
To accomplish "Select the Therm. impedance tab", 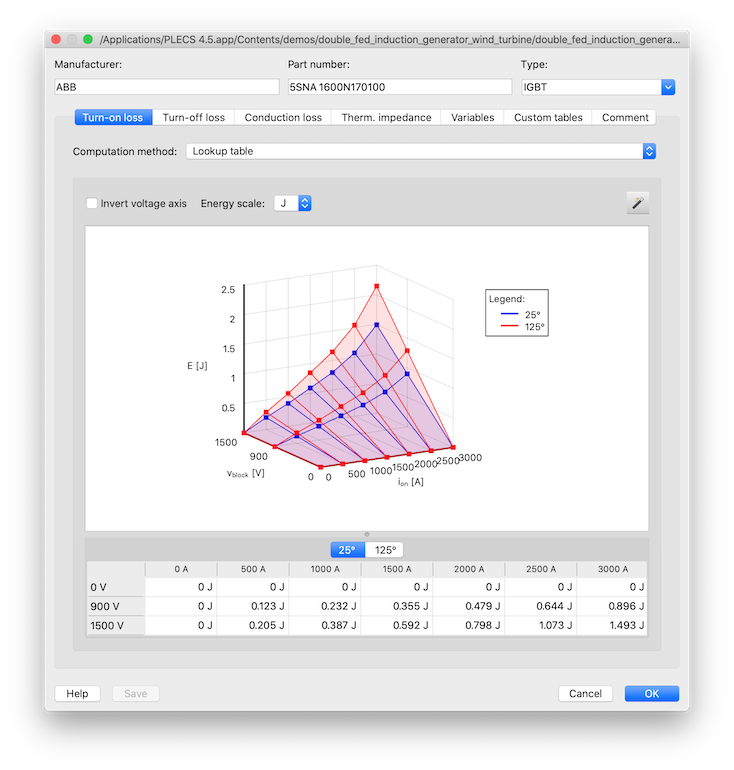I will (x=386, y=117).
